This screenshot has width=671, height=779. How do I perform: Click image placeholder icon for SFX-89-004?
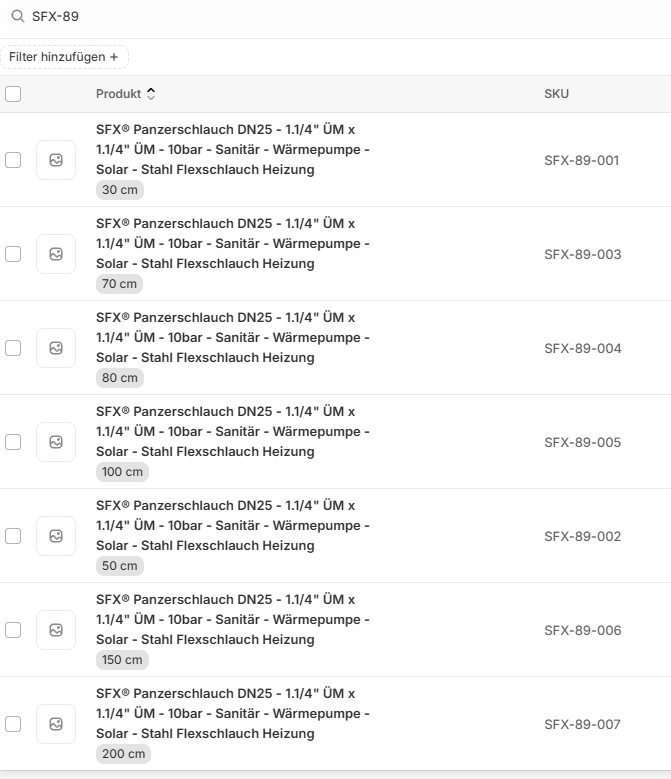click(x=56, y=348)
